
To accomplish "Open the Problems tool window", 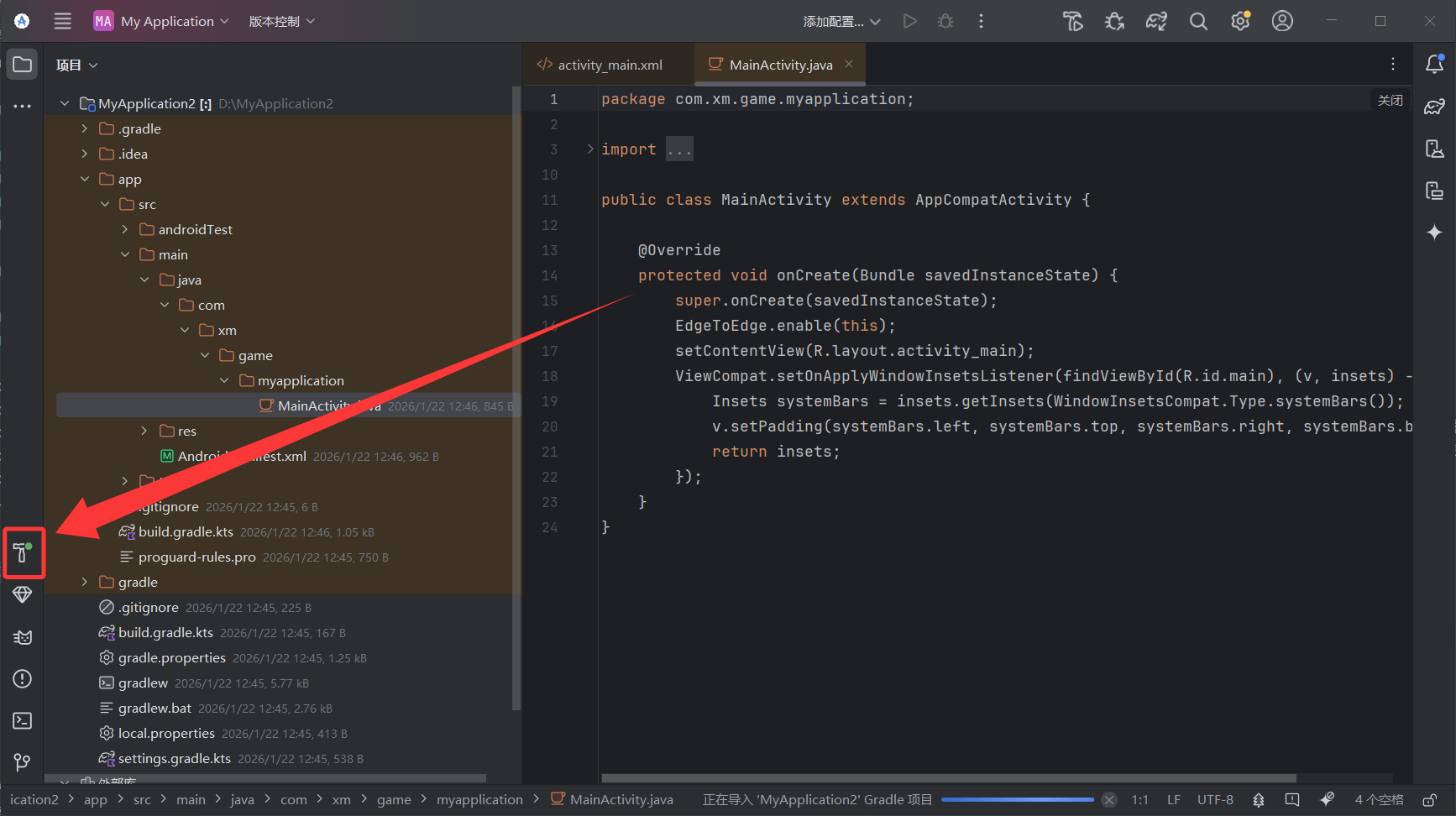I will point(23,679).
